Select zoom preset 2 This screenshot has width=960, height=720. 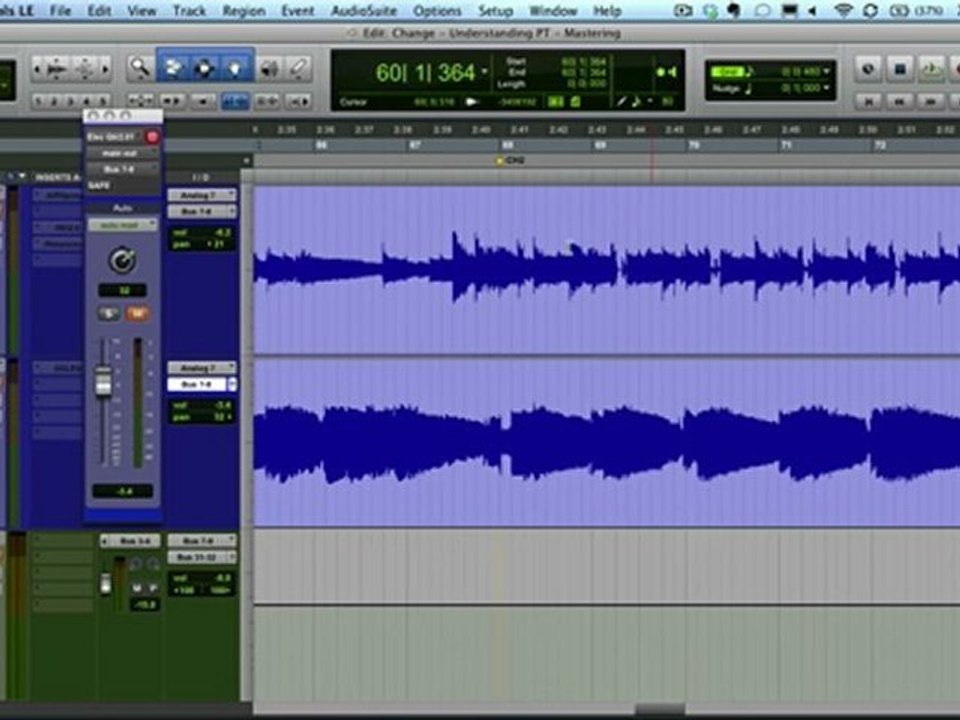point(54,101)
